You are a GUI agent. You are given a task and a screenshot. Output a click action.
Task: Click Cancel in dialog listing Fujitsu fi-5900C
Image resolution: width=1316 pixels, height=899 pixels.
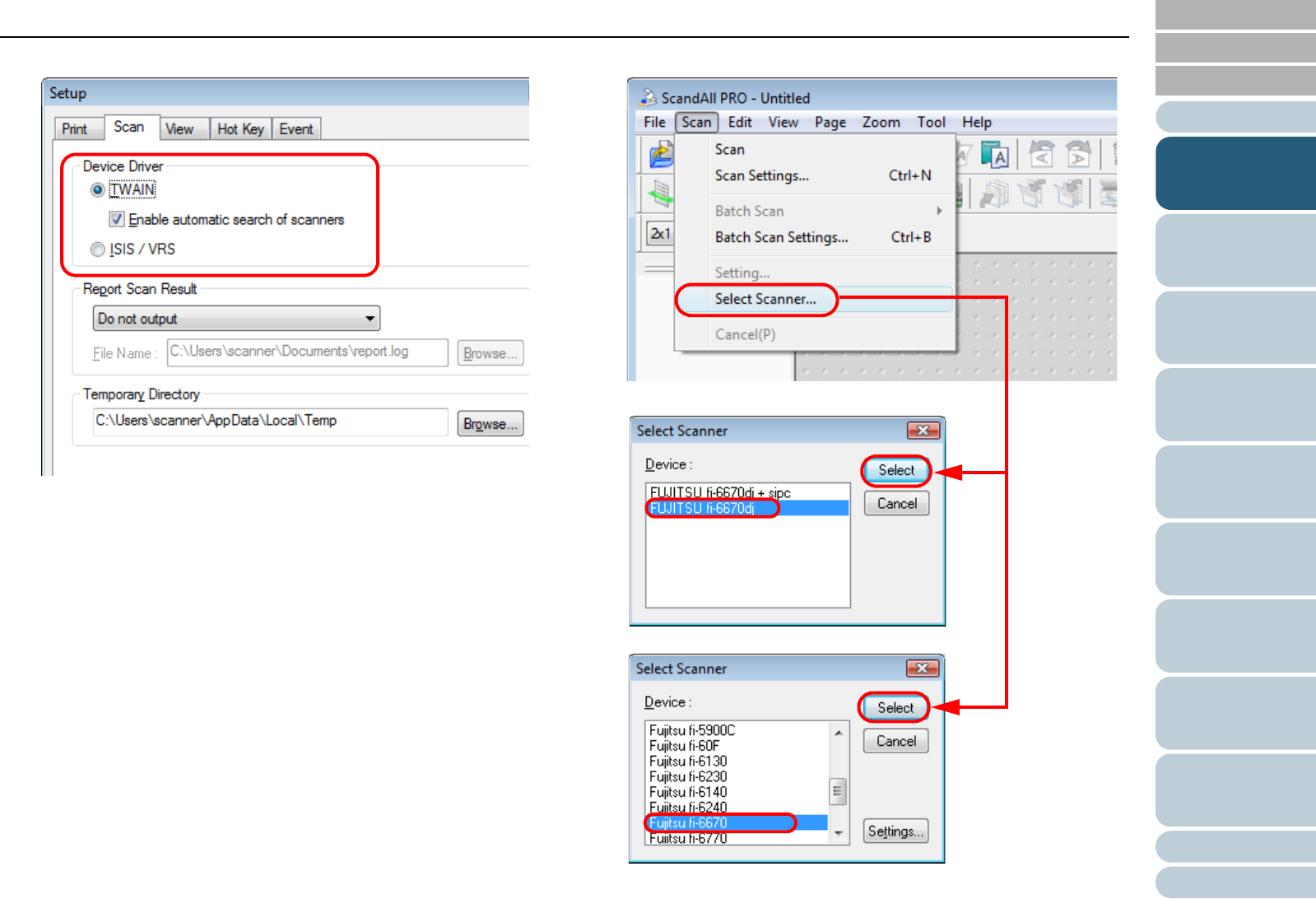pos(895,741)
